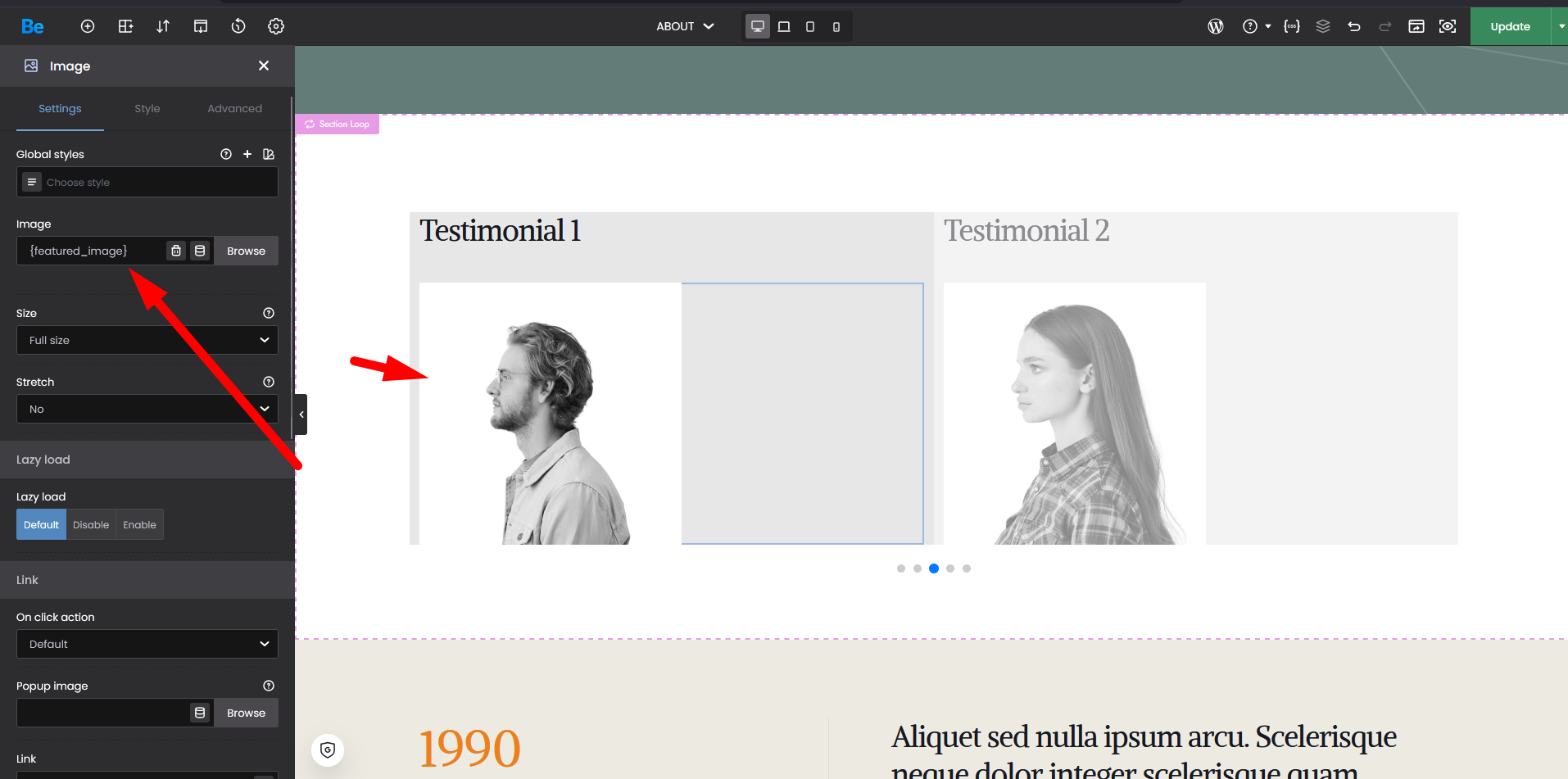Open the revisions history clock icon

(238, 26)
